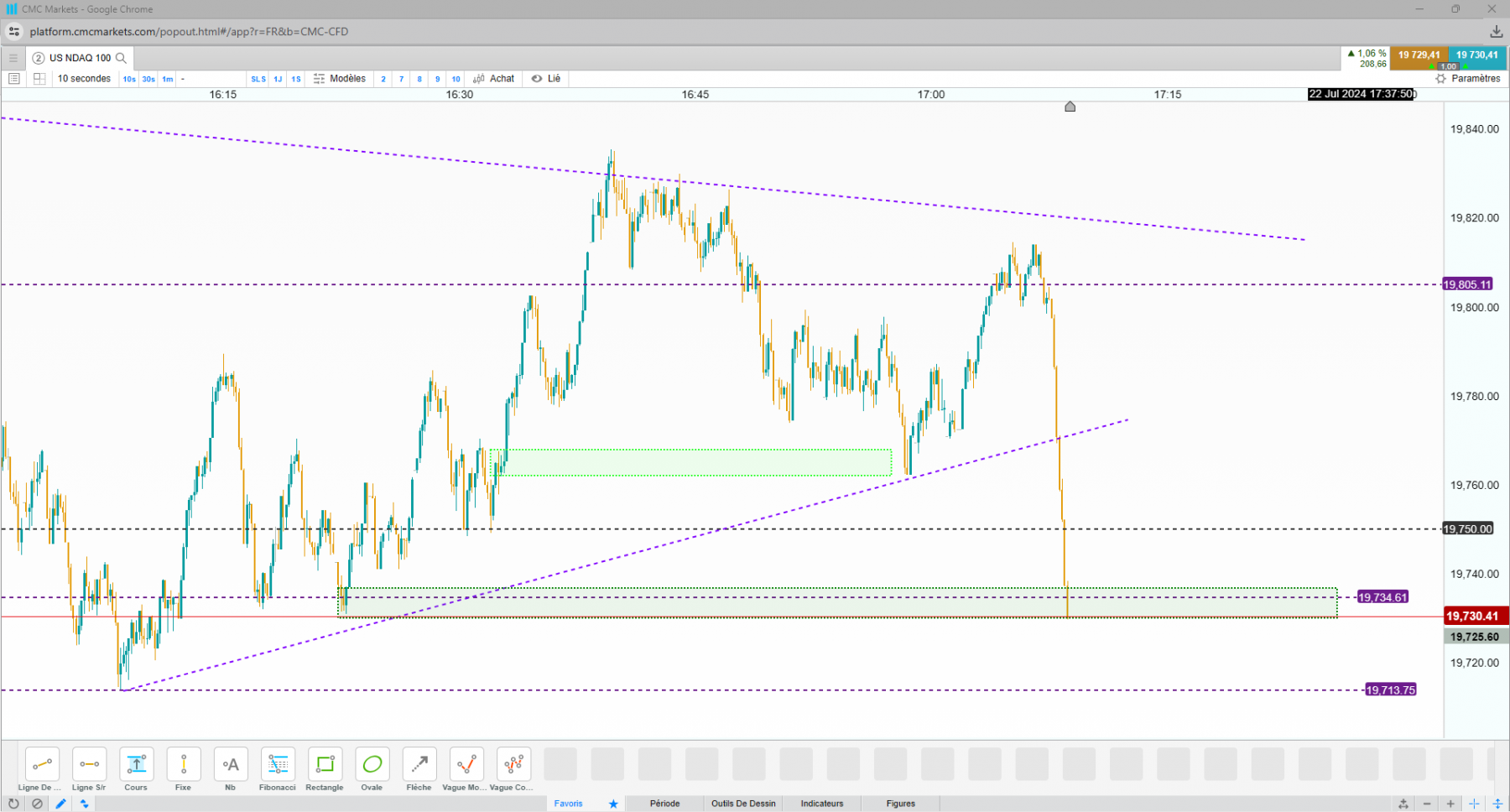Load template number 8
The image size is (1510, 812).
pyautogui.click(x=419, y=80)
